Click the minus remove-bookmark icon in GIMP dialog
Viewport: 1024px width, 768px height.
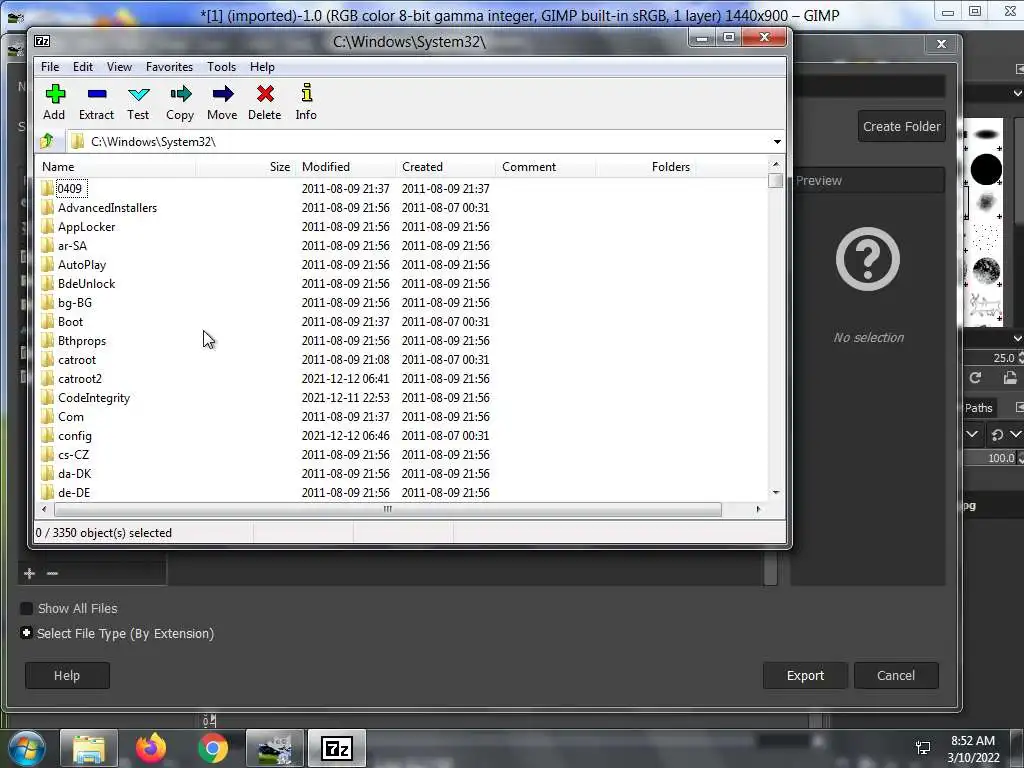click(x=53, y=573)
